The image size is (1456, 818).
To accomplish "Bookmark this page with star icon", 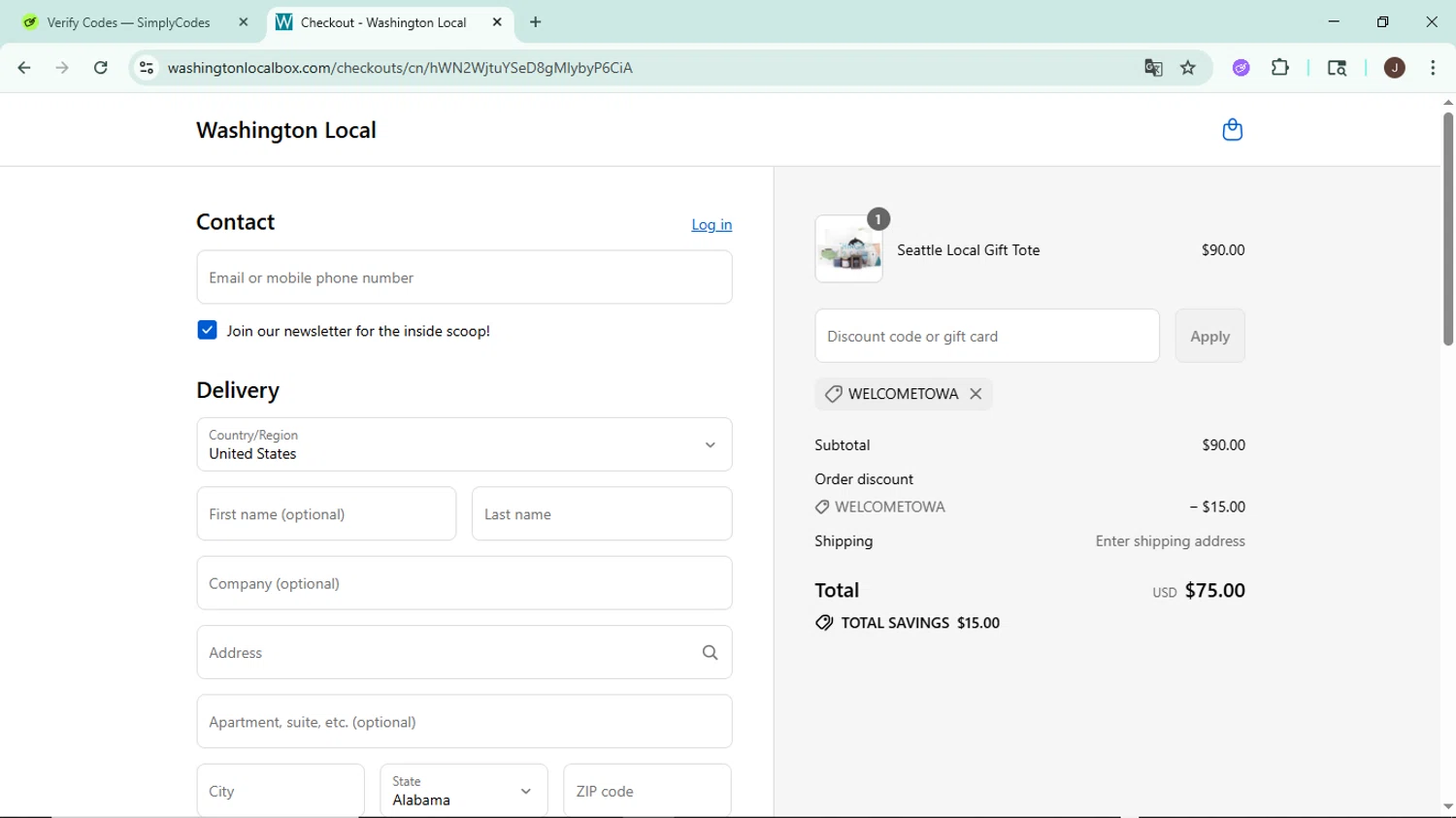I will [1188, 68].
